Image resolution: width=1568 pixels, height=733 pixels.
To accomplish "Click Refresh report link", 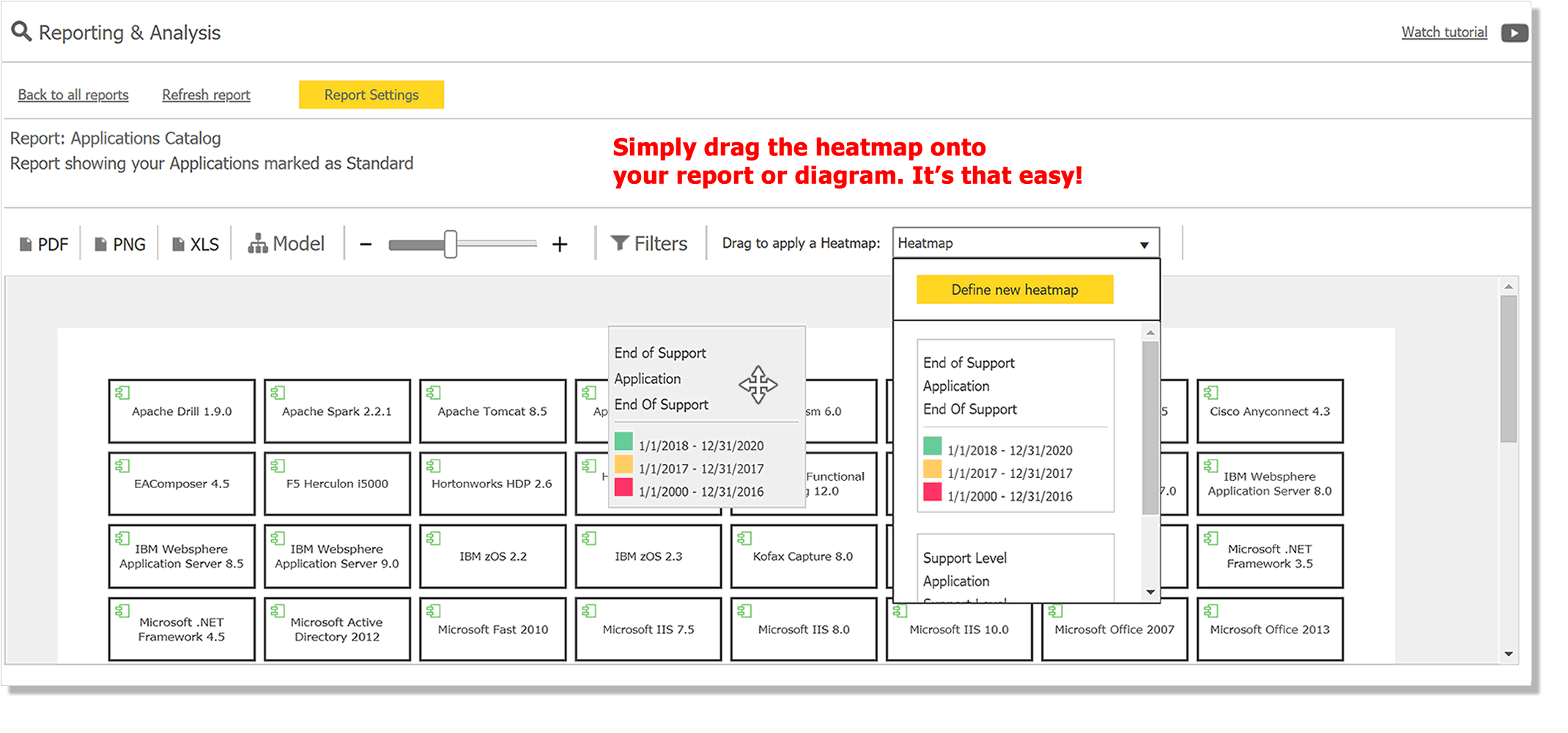I will click(x=206, y=95).
